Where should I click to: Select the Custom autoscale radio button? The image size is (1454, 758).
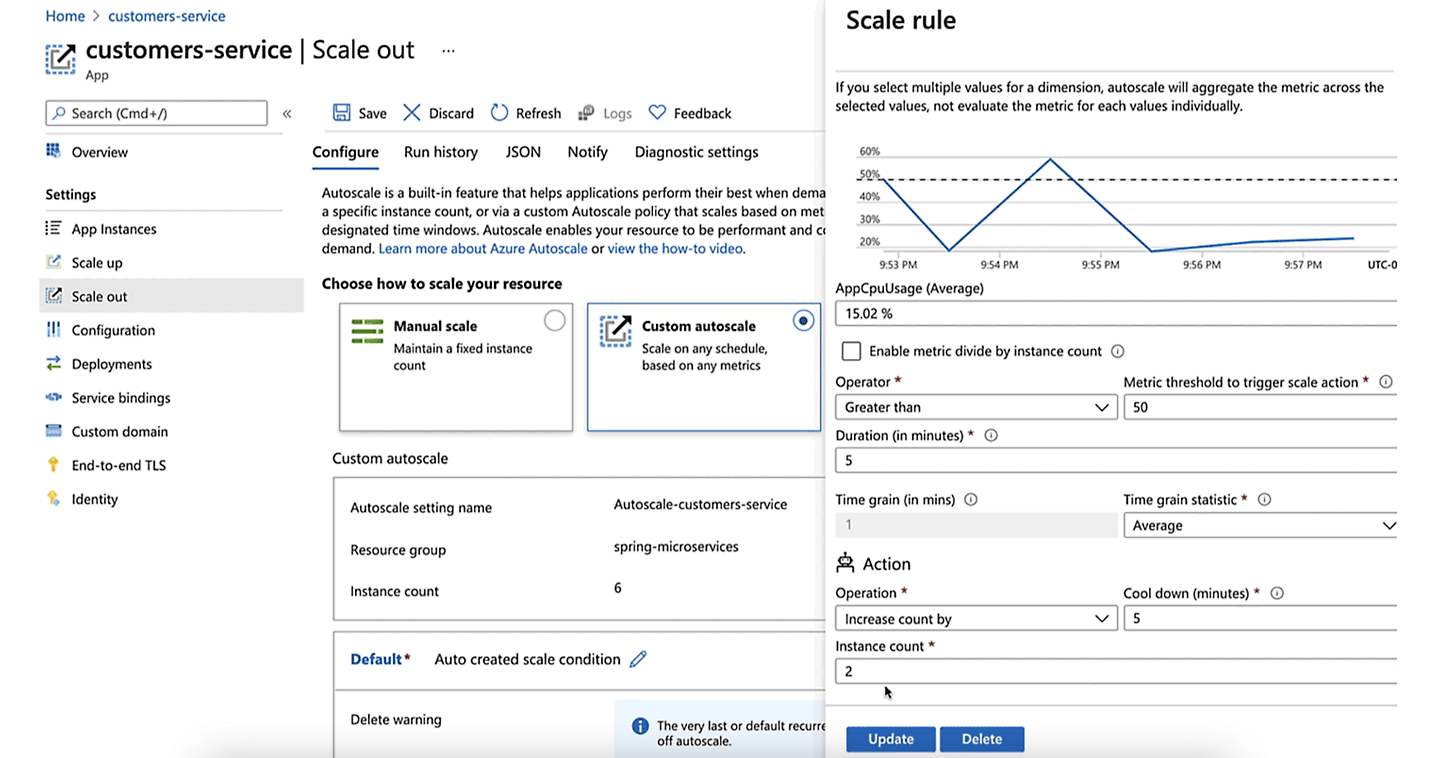tap(802, 320)
